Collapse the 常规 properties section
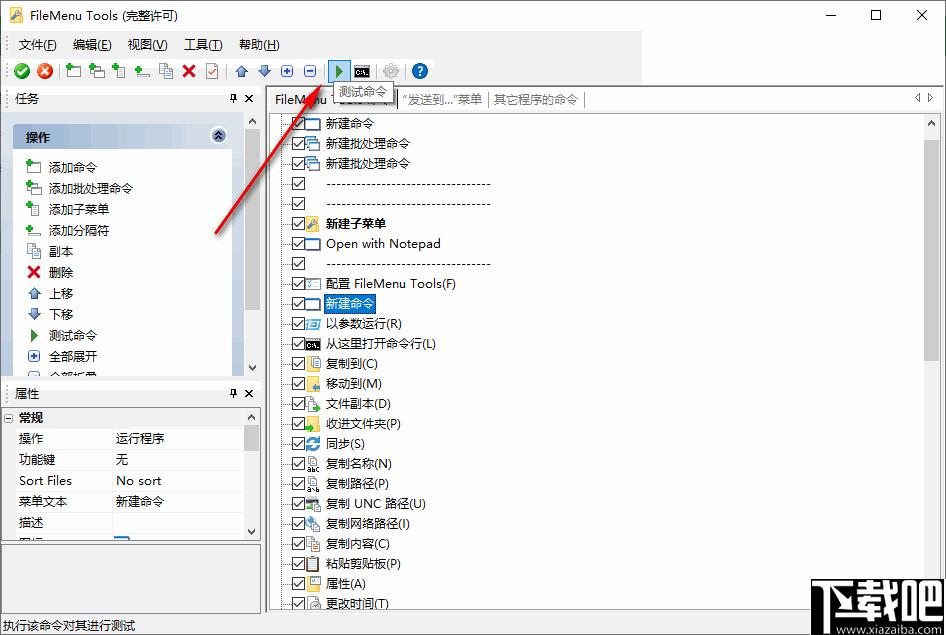Viewport: 946px width, 635px height. coord(10,417)
